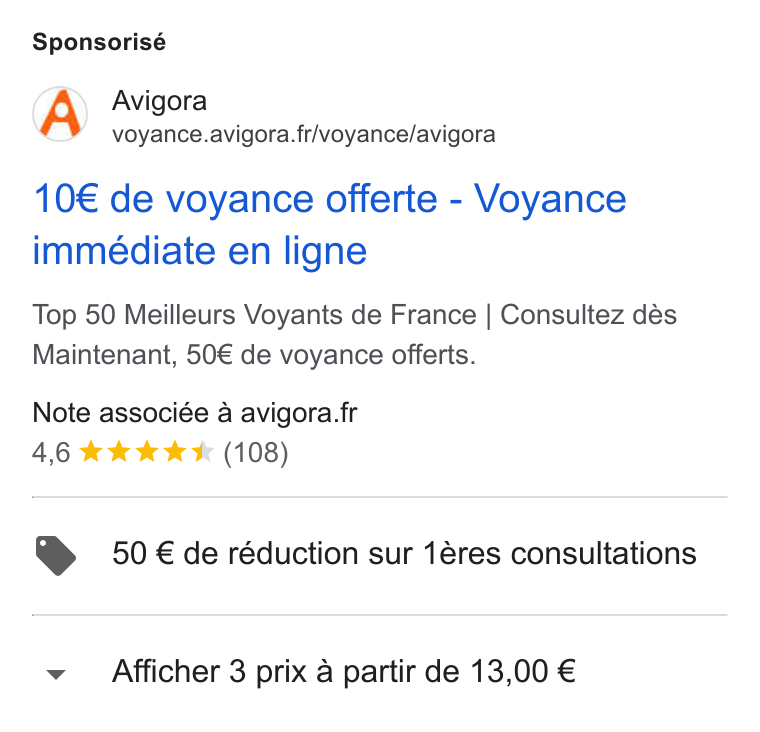Click the first yellow rating star

click(x=91, y=452)
